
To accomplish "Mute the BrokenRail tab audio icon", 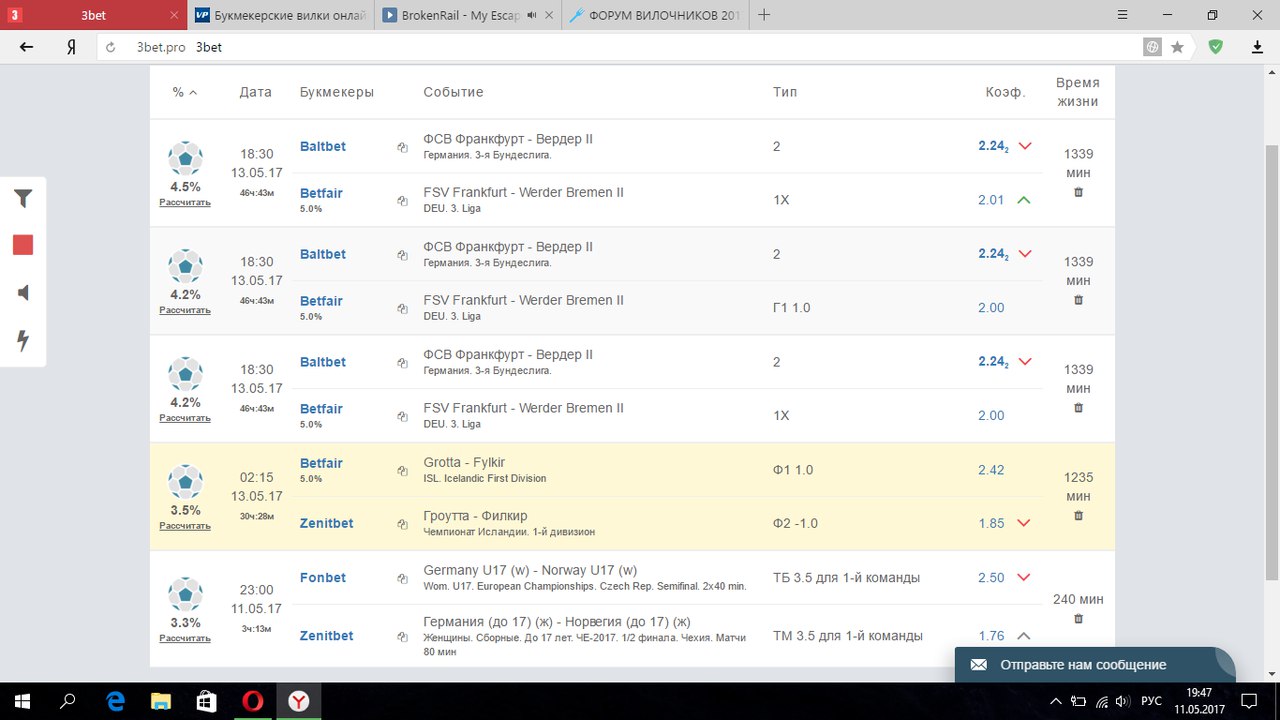I will point(531,15).
